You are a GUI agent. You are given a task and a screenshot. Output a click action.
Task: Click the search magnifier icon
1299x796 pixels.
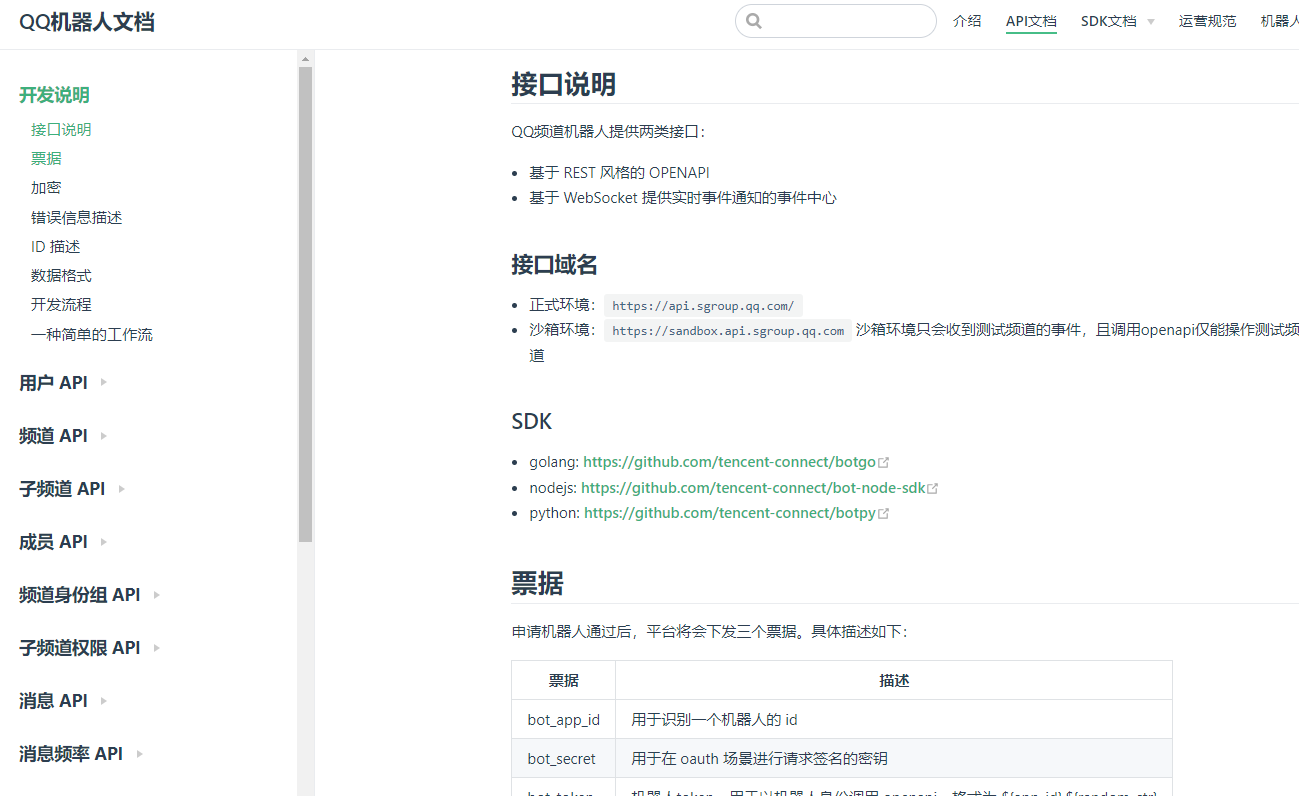coord(754,21)
